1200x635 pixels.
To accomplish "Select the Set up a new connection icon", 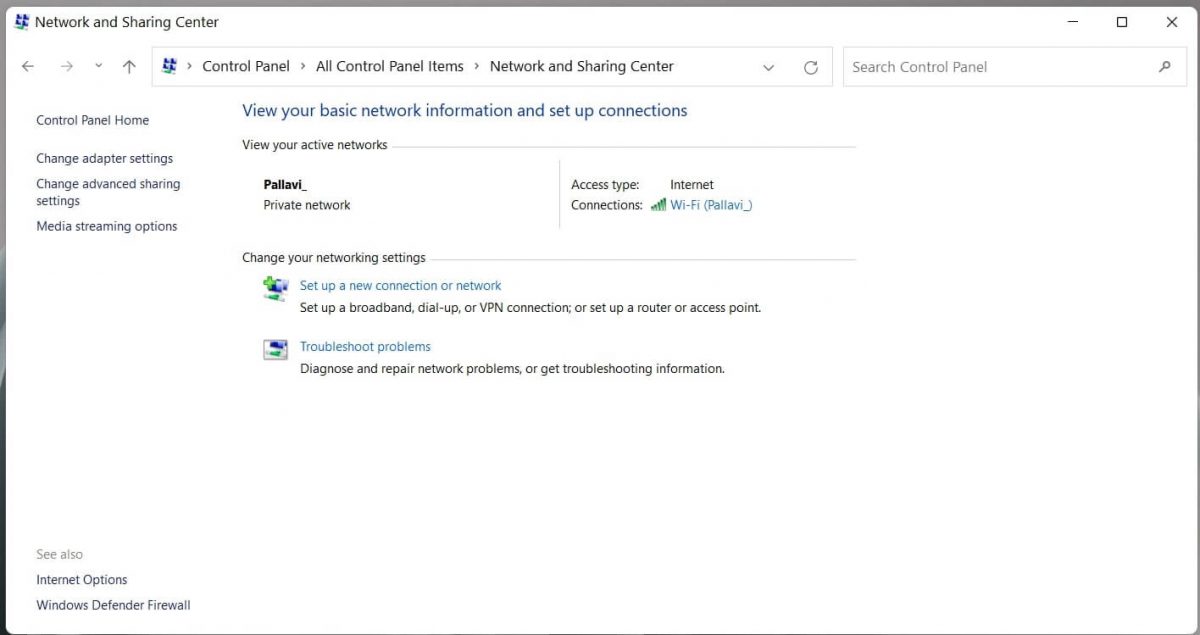I will pyautogui.click(x=275, y=288).
